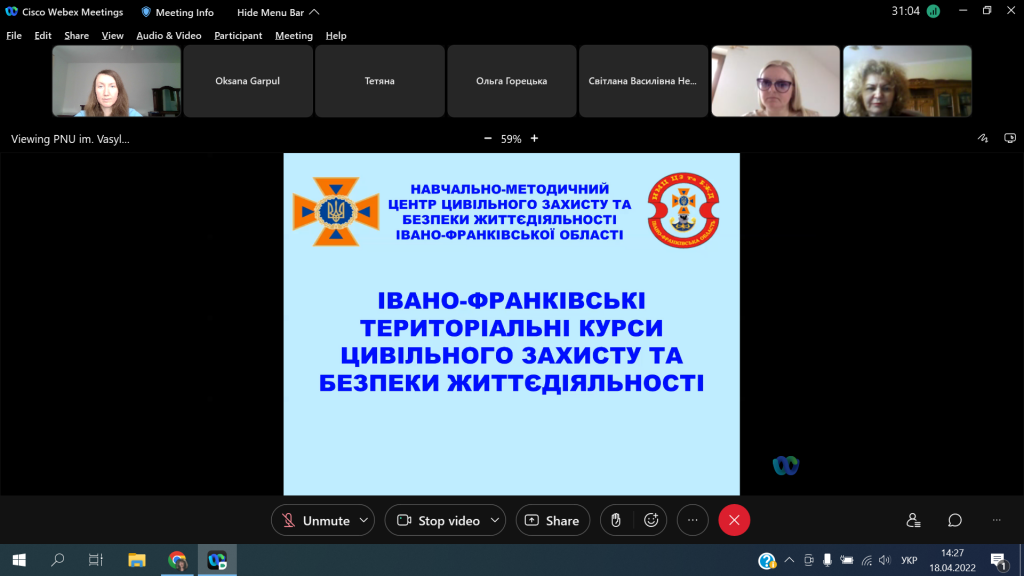This screenshot has height=576, width=1024.
Task: Open the panel options ellipsis at bottom right
Action: pos(996,520)
